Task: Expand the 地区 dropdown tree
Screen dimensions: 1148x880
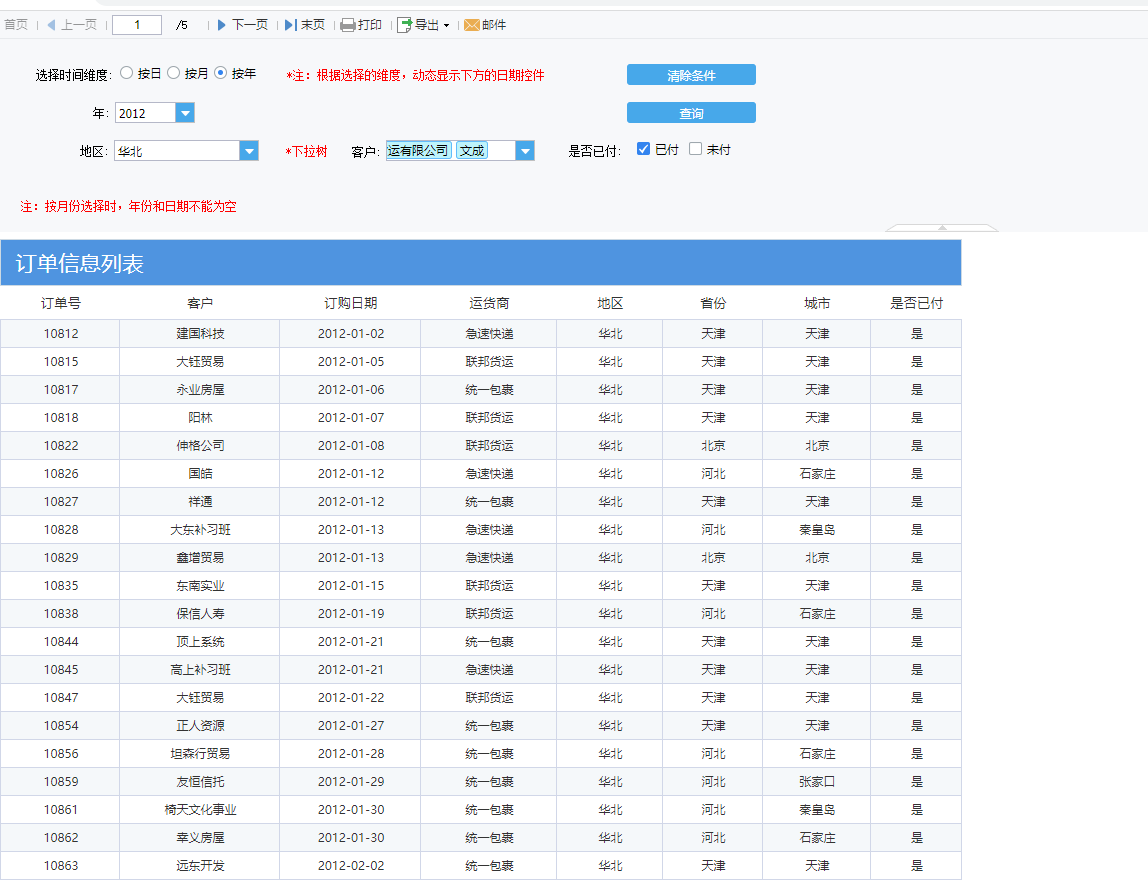Action: click(249, 151)
